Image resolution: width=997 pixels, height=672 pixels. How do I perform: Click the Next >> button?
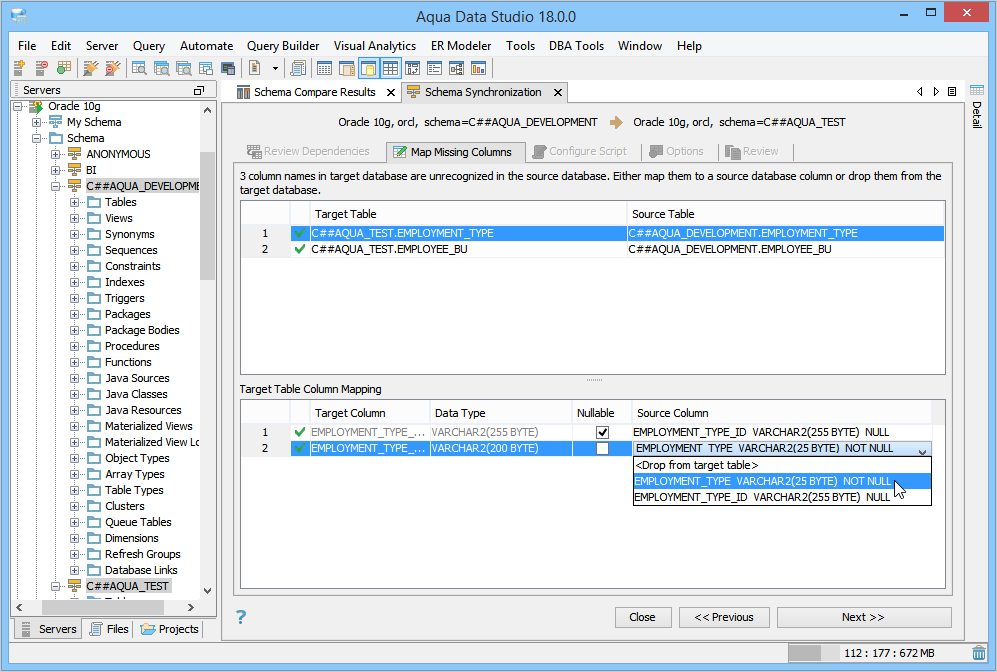coord(863,617)
